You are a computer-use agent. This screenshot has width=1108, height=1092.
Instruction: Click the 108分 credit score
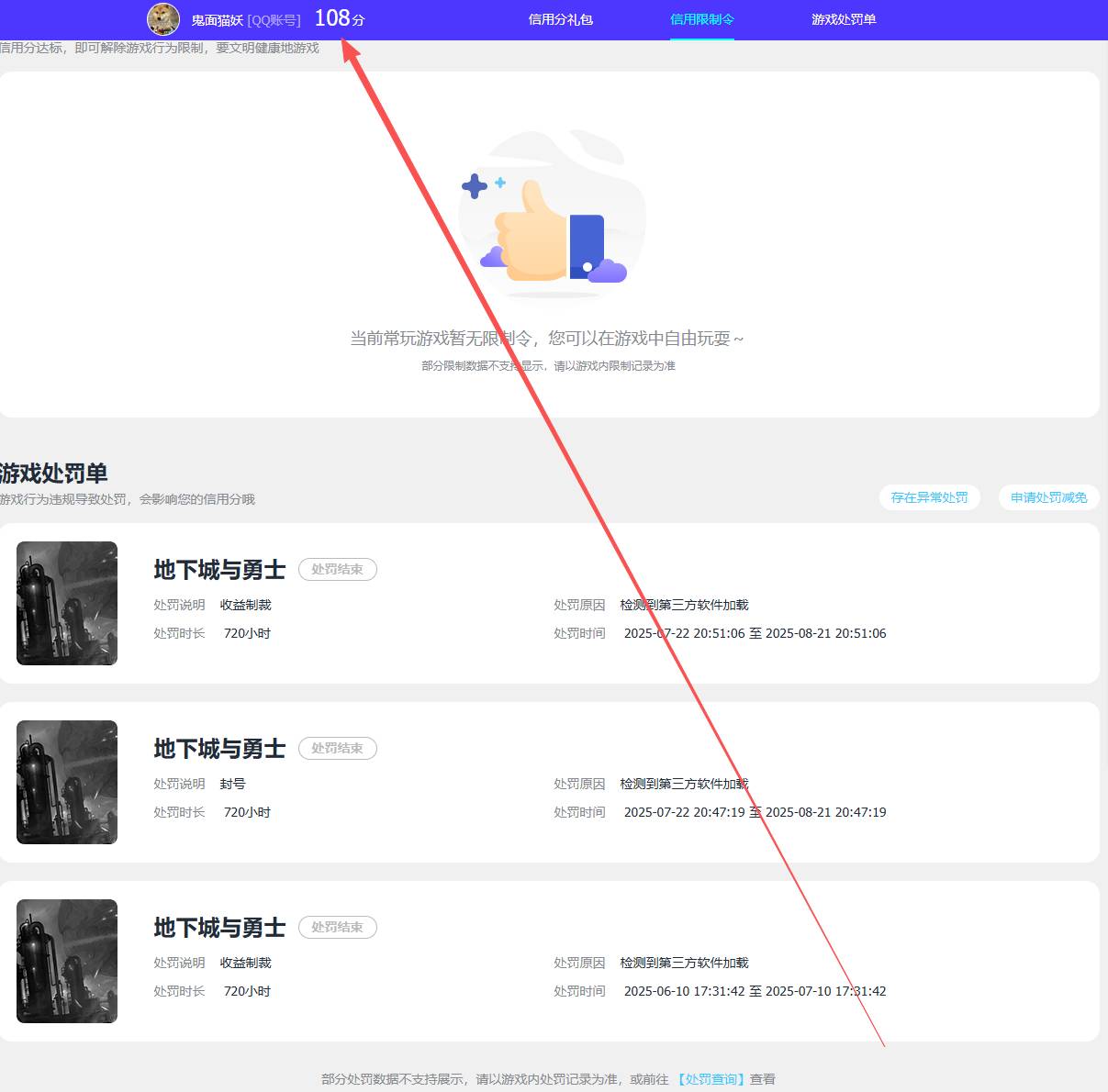tap(339, 18)
